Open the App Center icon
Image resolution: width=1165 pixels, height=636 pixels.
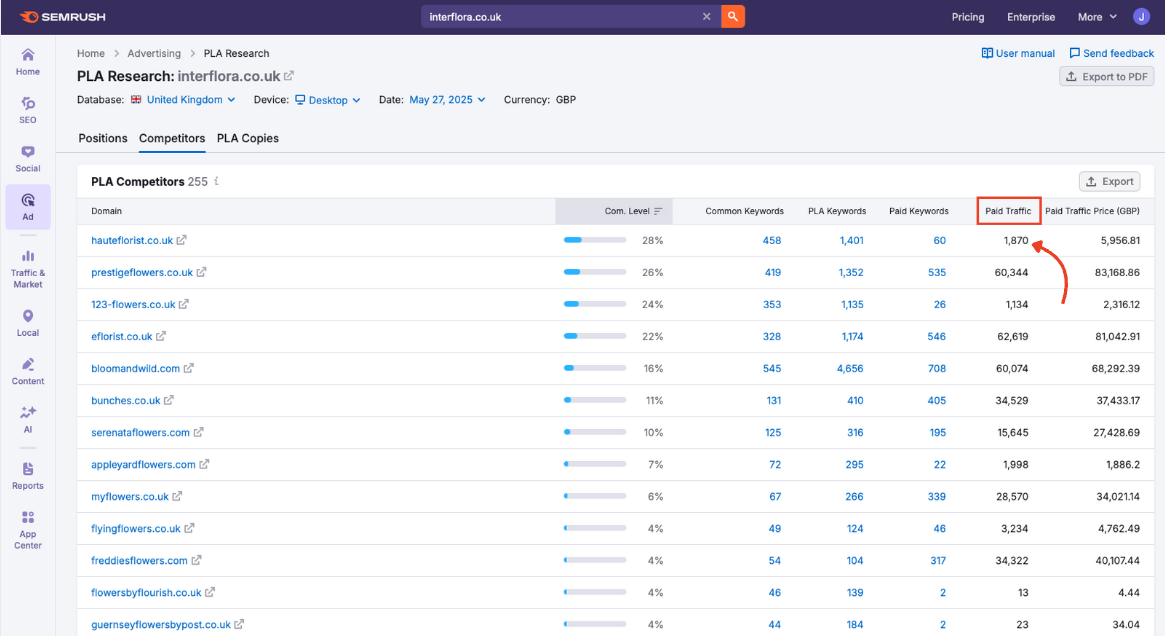tap(28, 529)
